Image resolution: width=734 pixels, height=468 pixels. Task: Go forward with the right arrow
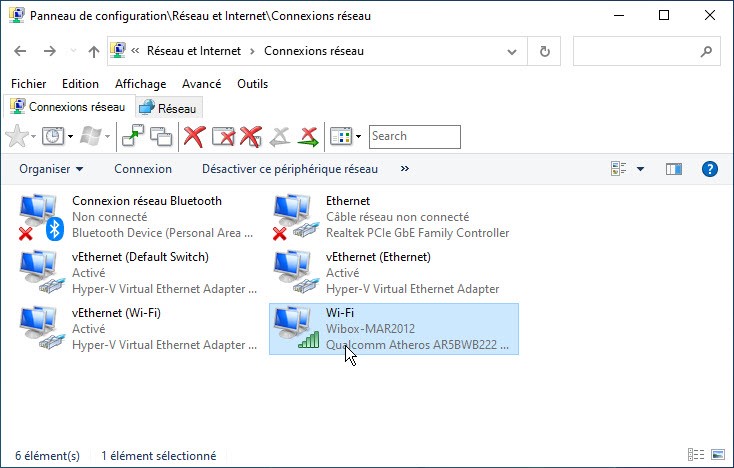coord(50,51)
